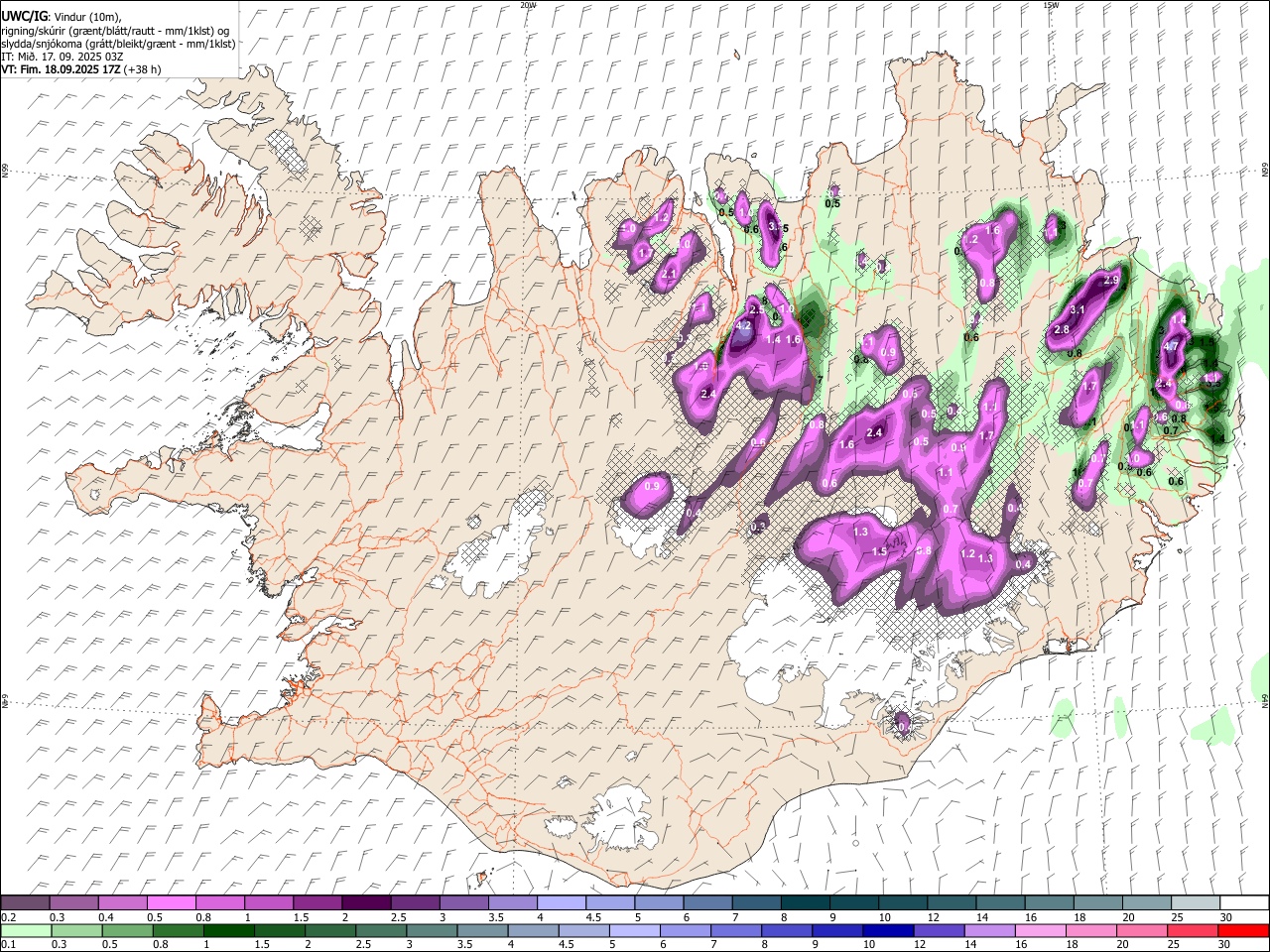The width and height of the screenshot is (1270, 952).
Task: Click the '0.2' label in the upper legend scale
Action: [x=8, y=917]
